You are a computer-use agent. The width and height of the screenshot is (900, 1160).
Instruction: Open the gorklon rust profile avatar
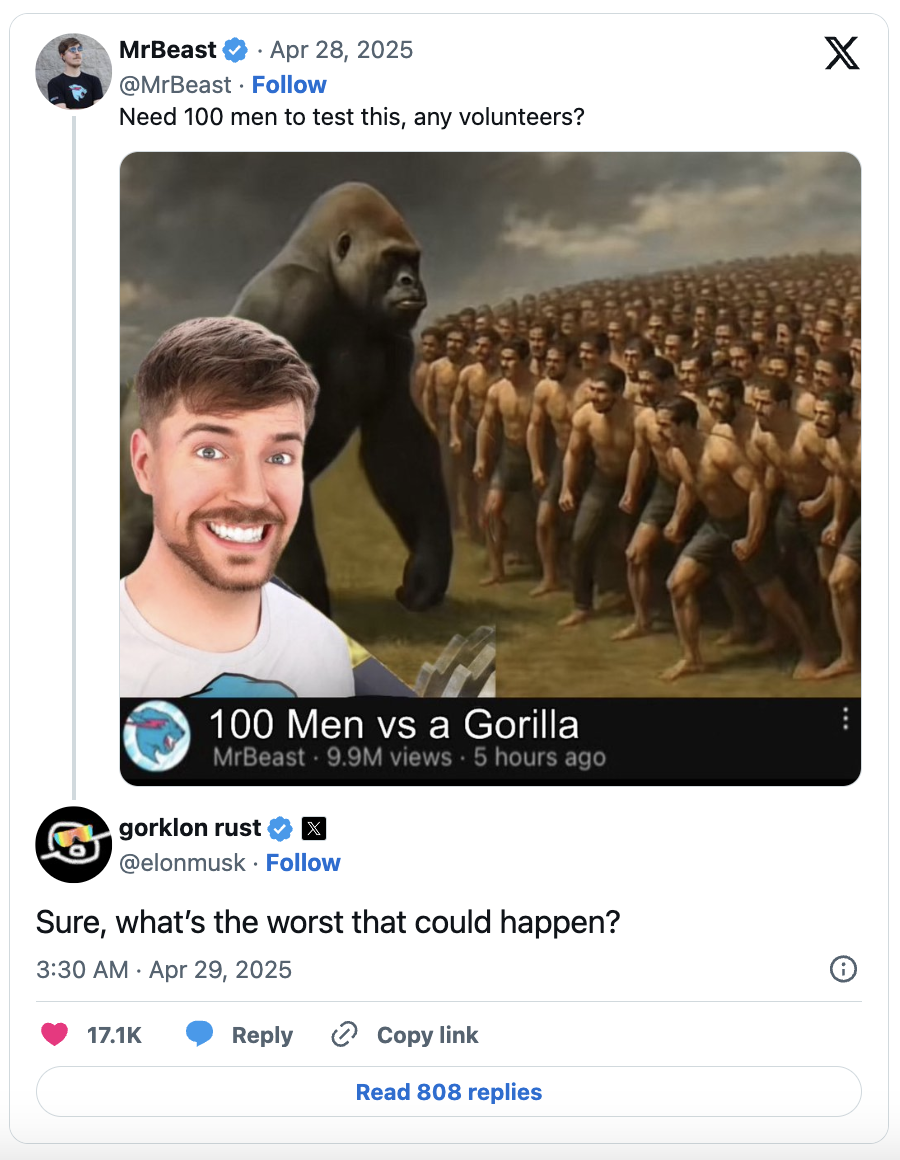(x=73, y=844)
